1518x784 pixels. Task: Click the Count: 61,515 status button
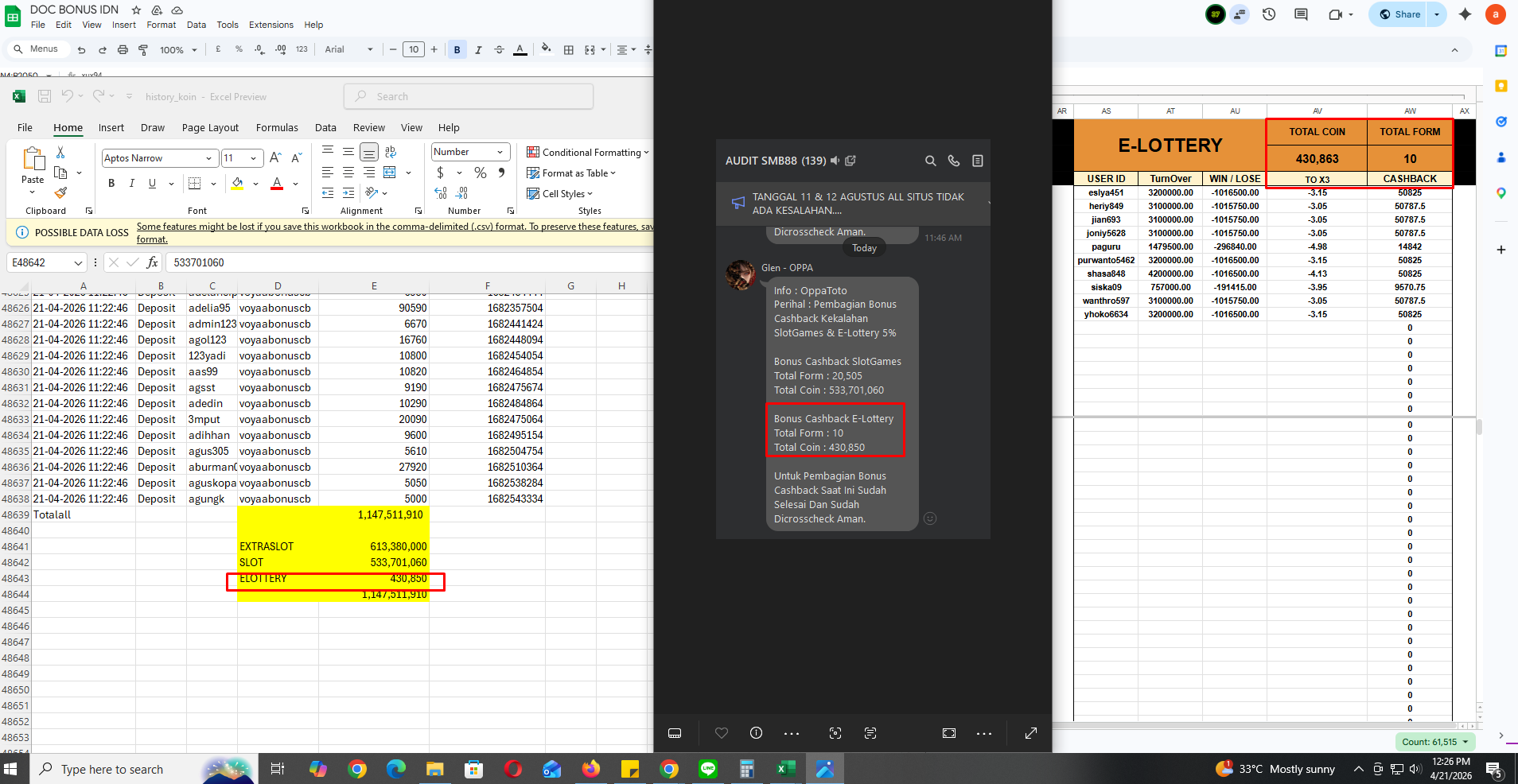[1434, 742]
